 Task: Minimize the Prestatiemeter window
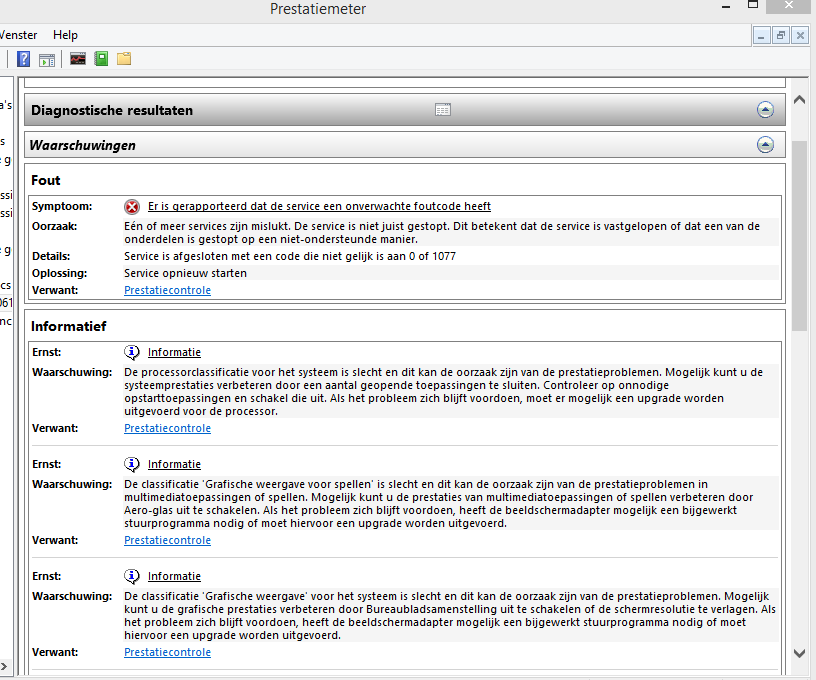point(726,6)
